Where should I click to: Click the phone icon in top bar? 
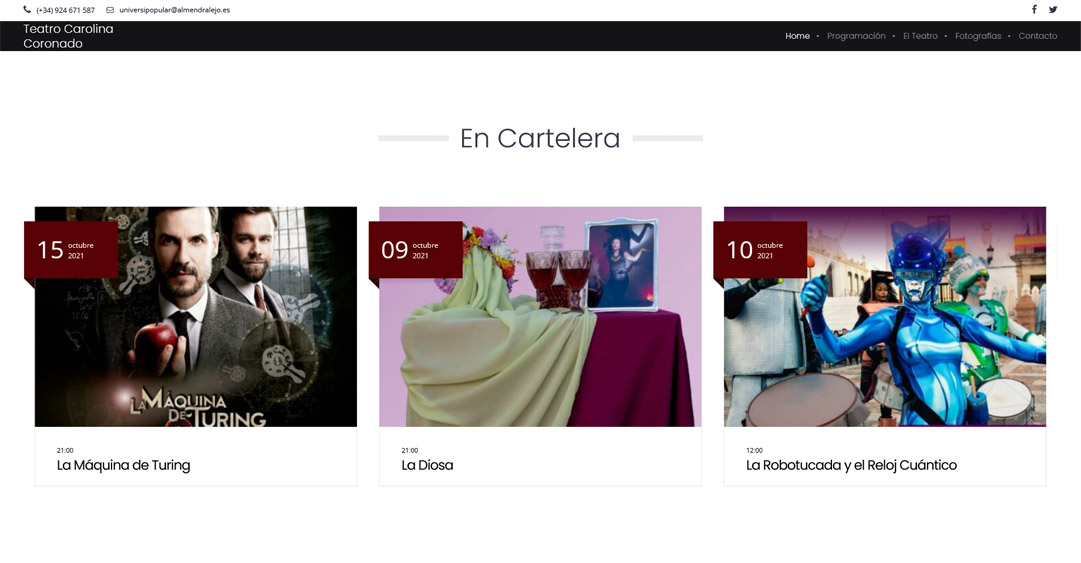pyautogui.click(x=27, y=10)
